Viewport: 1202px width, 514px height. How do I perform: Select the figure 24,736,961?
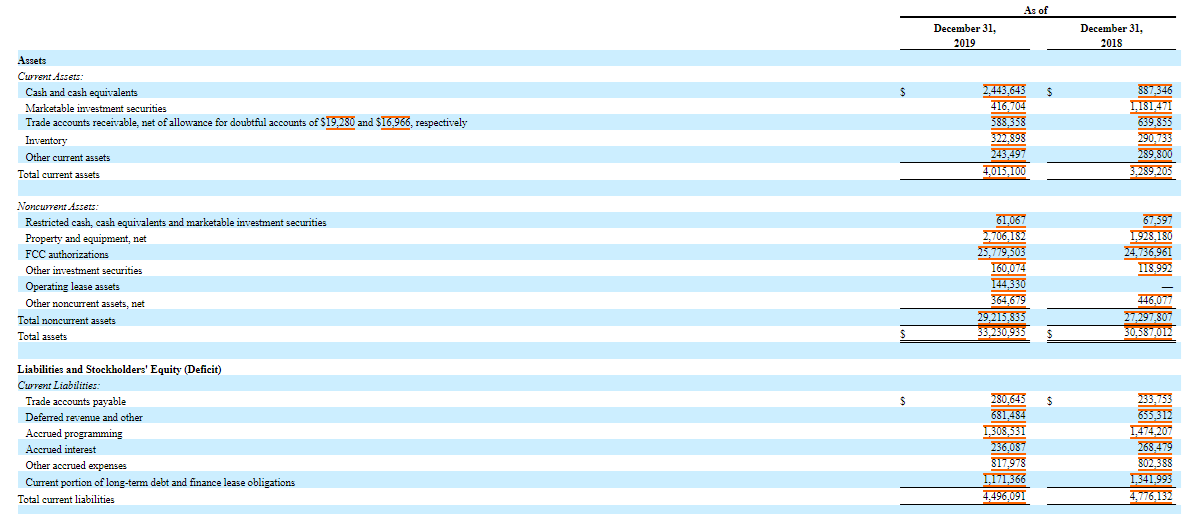1148,253
